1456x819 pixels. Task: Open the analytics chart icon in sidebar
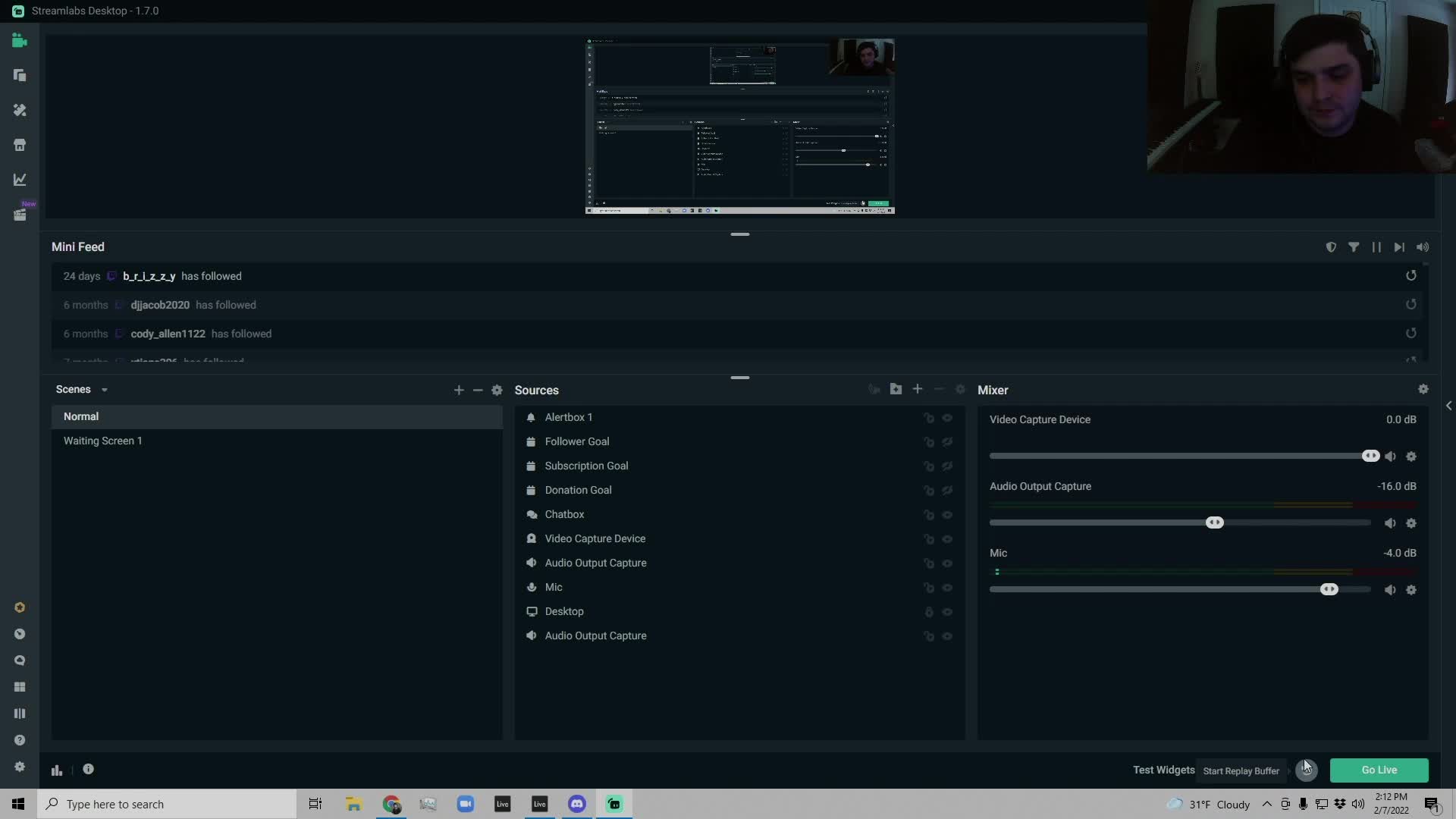(20, 180)
